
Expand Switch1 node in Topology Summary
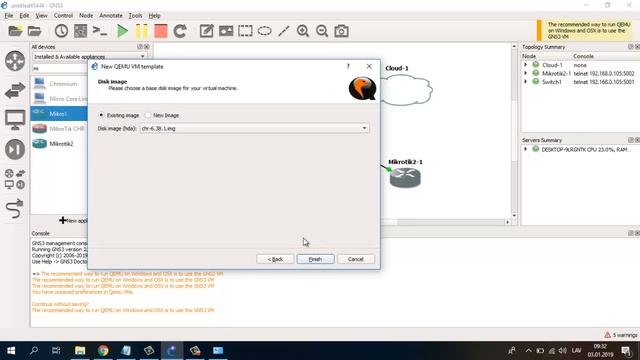click(526, 82)
